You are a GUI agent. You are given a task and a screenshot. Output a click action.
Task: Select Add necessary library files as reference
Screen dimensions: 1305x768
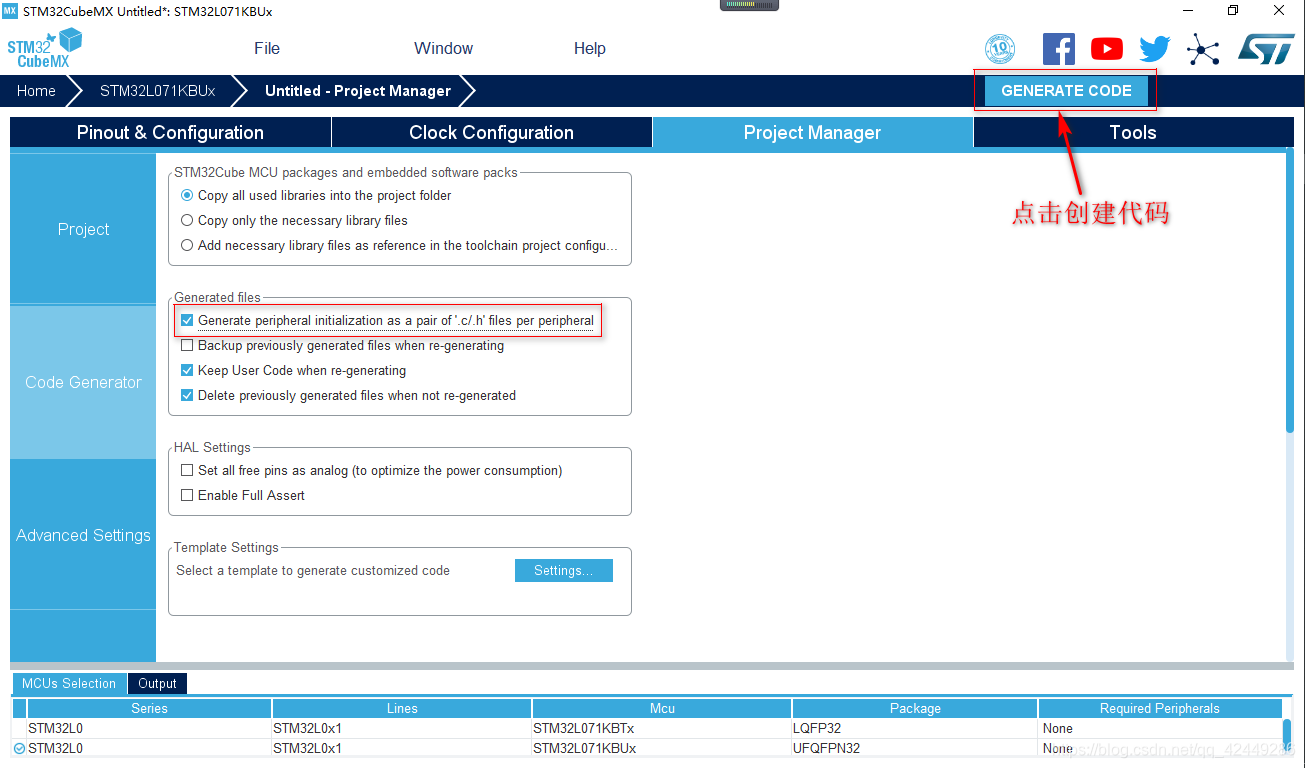[187, 245]
